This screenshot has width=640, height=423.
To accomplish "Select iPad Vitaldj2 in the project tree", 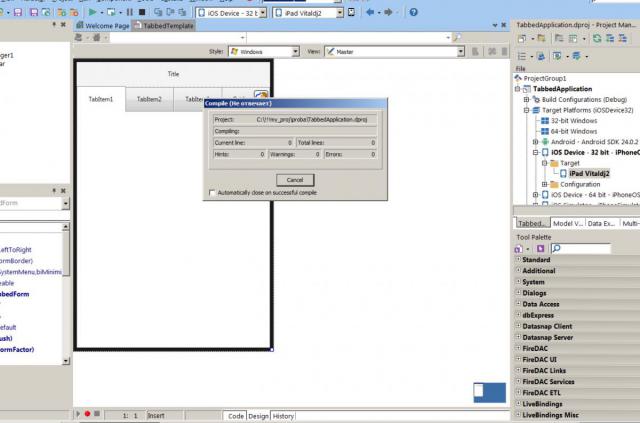I will click(589, 174).
